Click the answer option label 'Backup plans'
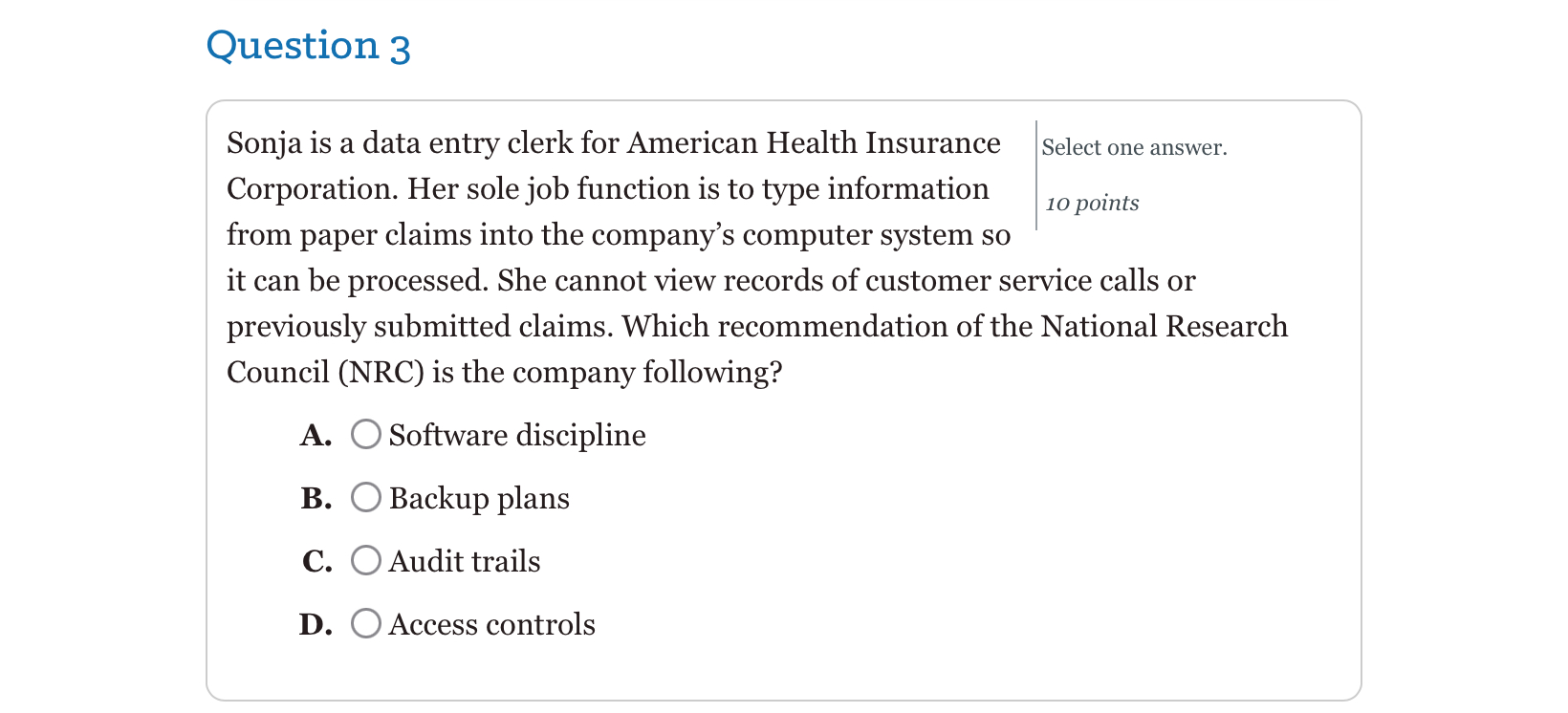 (x=479, y=498)
